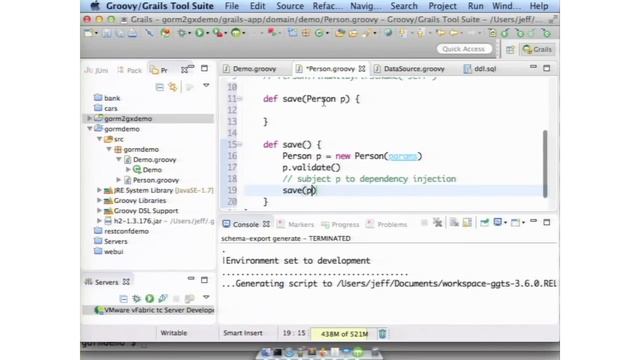The width and height of the screenshot is (640, 360).
Task: Click the green Run button in toolbar
Action: pyautogui.click(x=199, y=33)
